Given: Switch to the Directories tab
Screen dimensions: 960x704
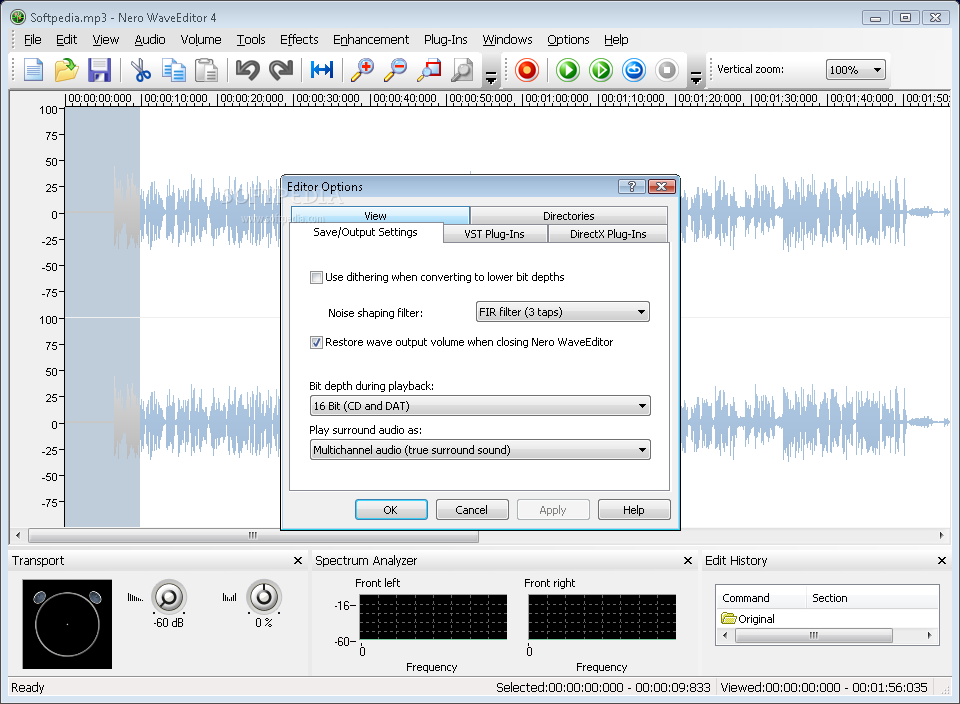Looking at the screenshot, I should point(569,215).
